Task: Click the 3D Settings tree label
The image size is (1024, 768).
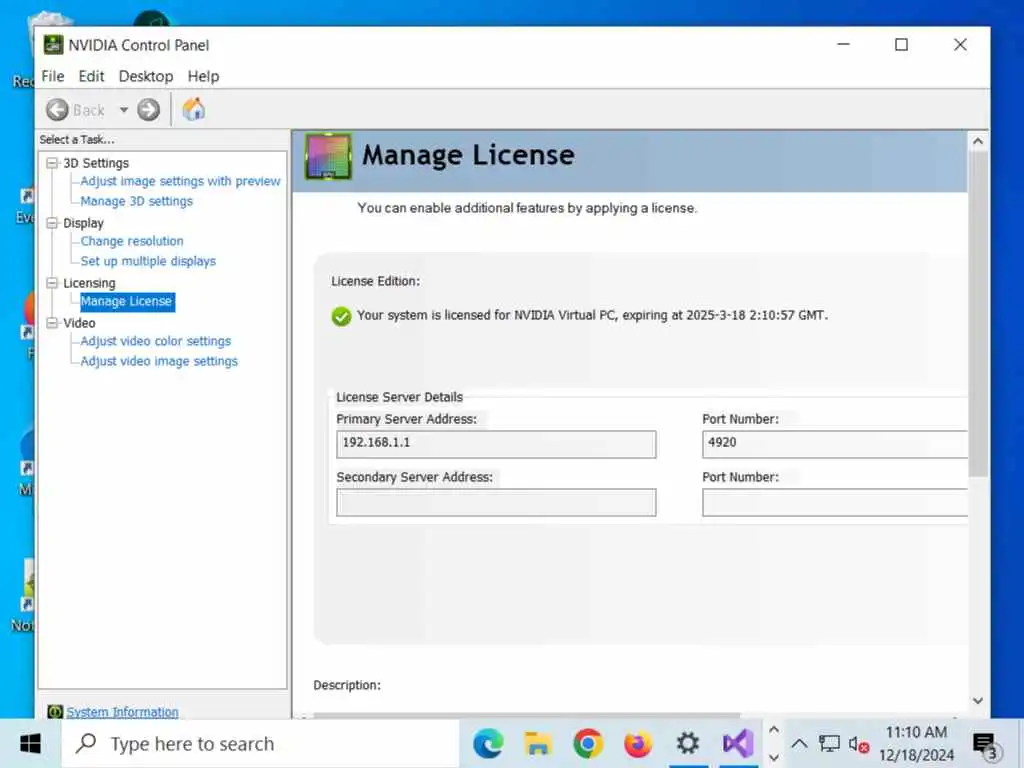Action: click(x=96, y=163)
